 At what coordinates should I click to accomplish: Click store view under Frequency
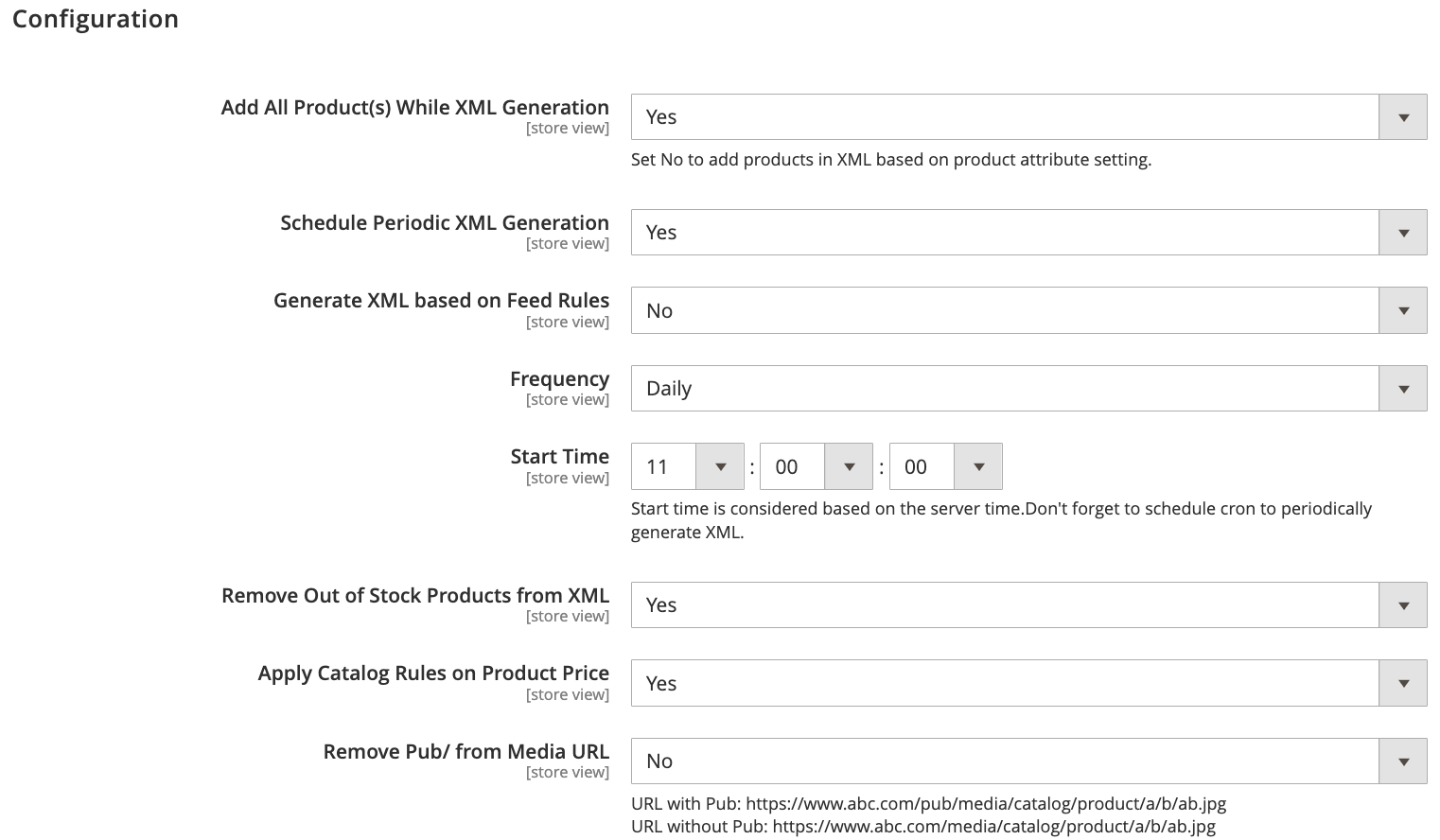[567, 399]
